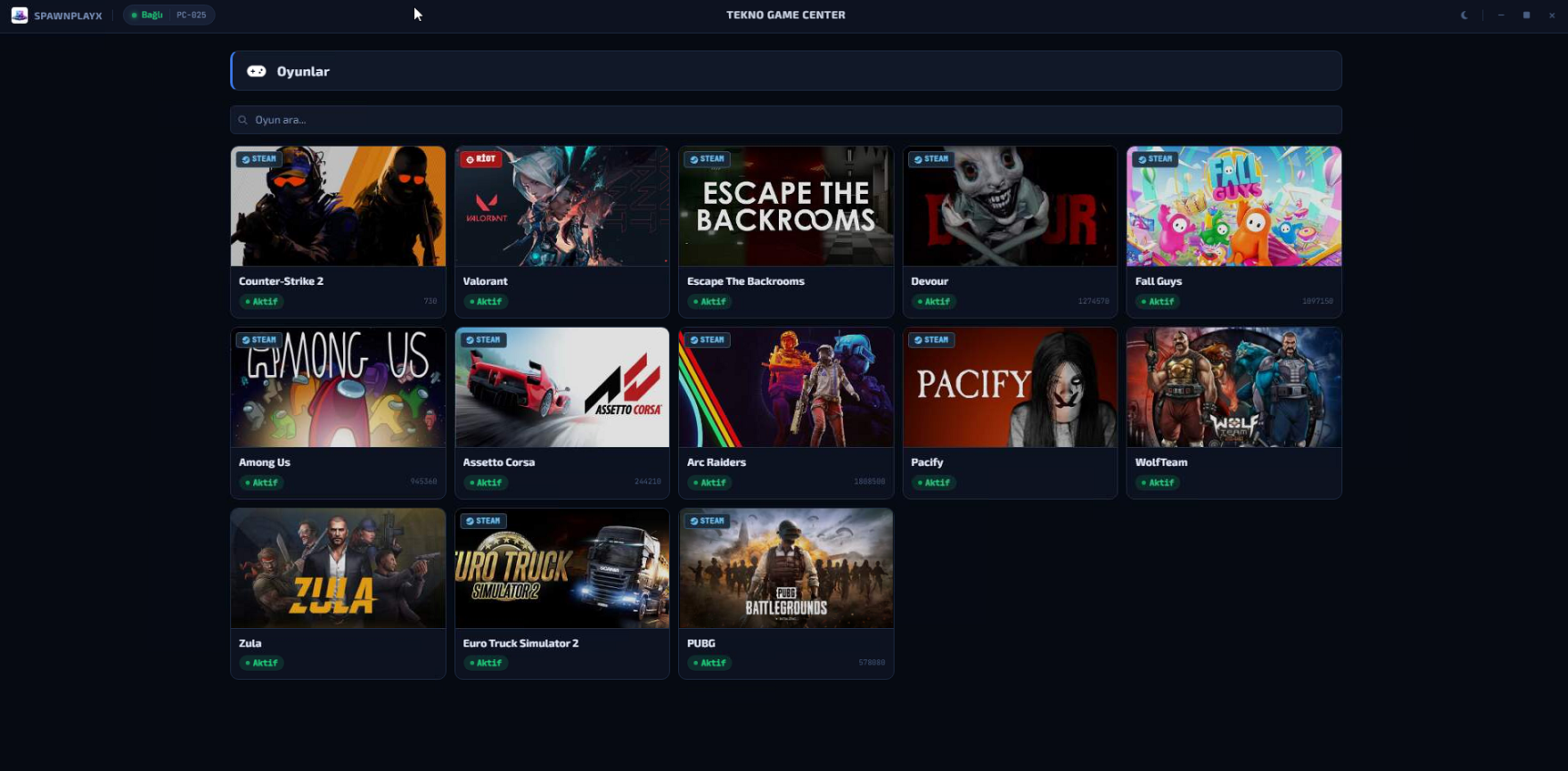
Task: Click the 'Among Us' game title
Action: click(x=264, y=462)
